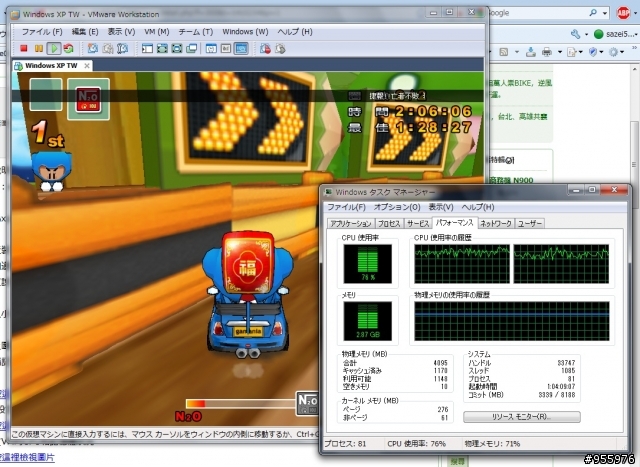Screen dimensions: 640x467
Task: Click the last grayed icon in VMware toolbar
Action: [x=280, y=49]
